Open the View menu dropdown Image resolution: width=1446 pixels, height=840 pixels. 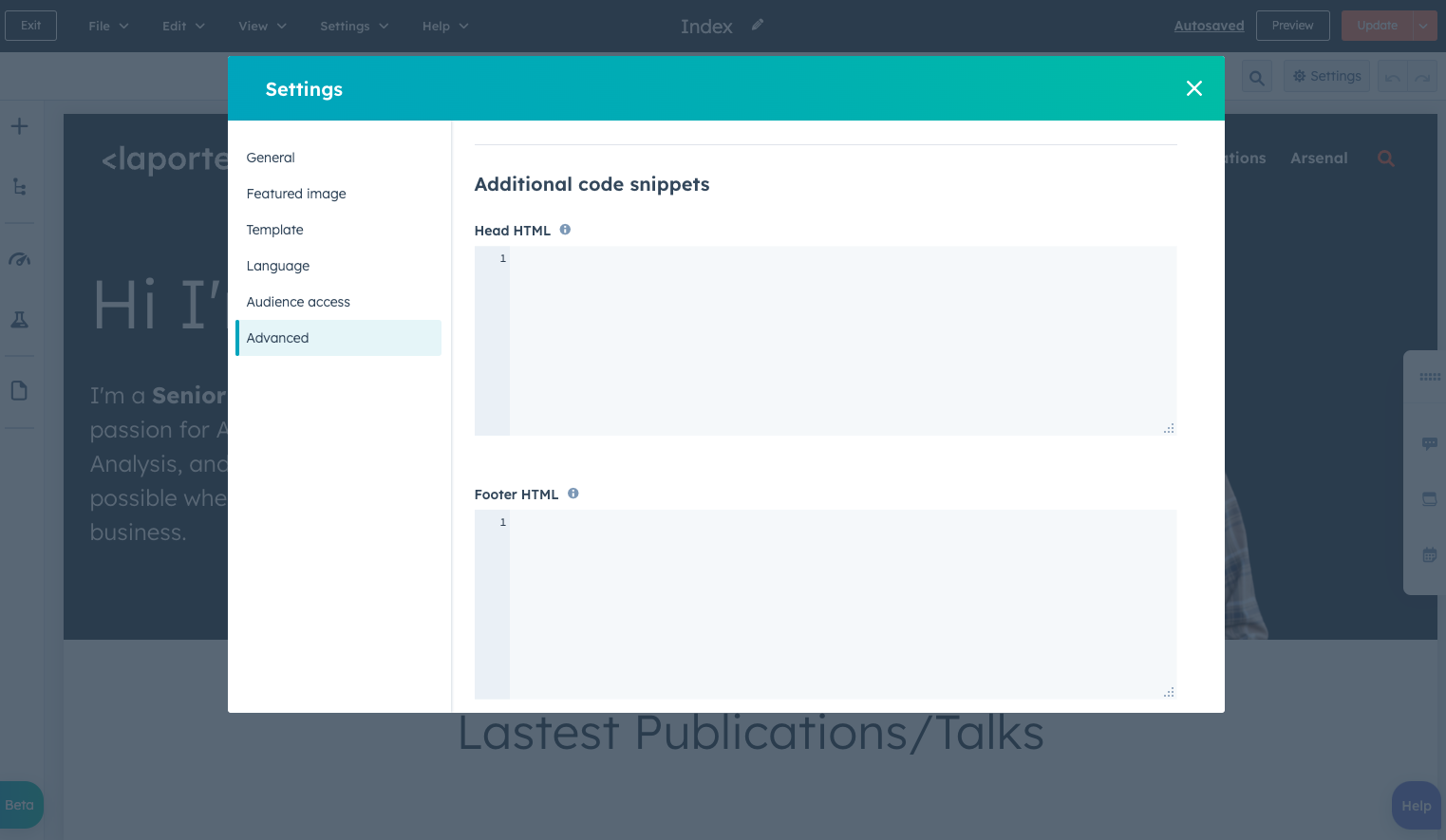[x=254, y=26]
